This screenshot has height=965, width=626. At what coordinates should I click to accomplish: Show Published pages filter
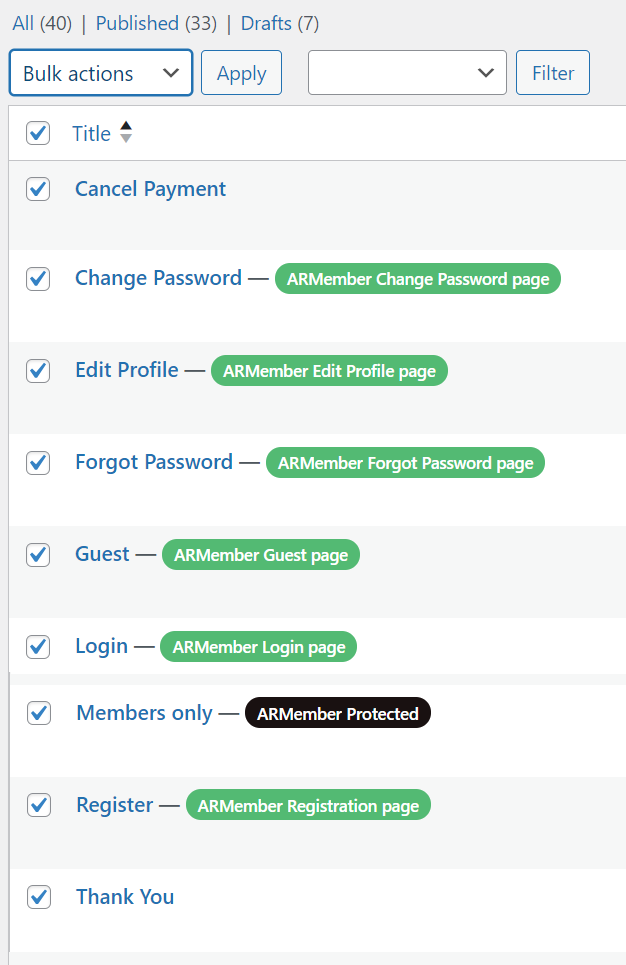[x=137, y=23]
